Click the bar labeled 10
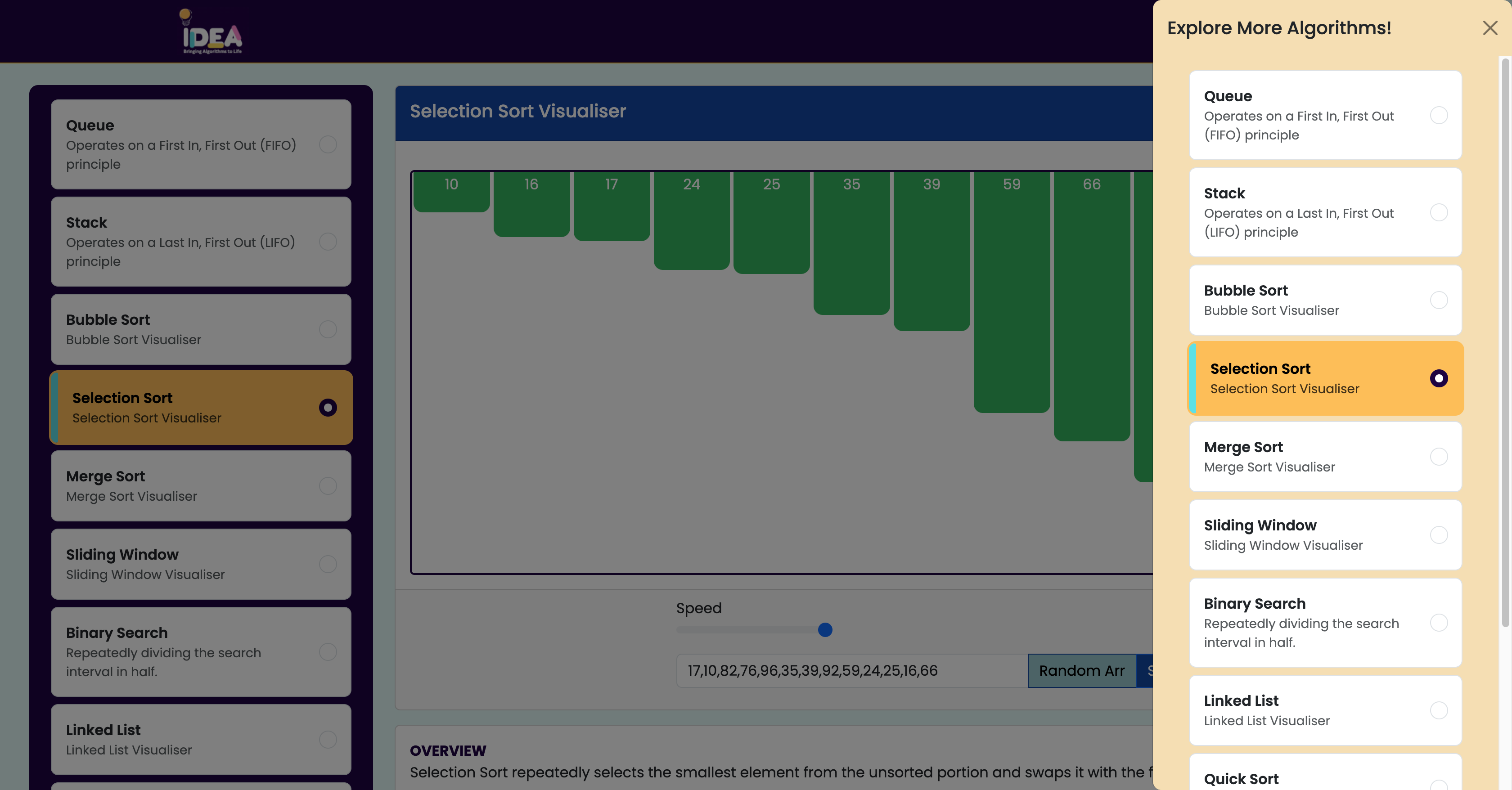The width and height of the screenshot is (1512, 790). tap(451, 191)
